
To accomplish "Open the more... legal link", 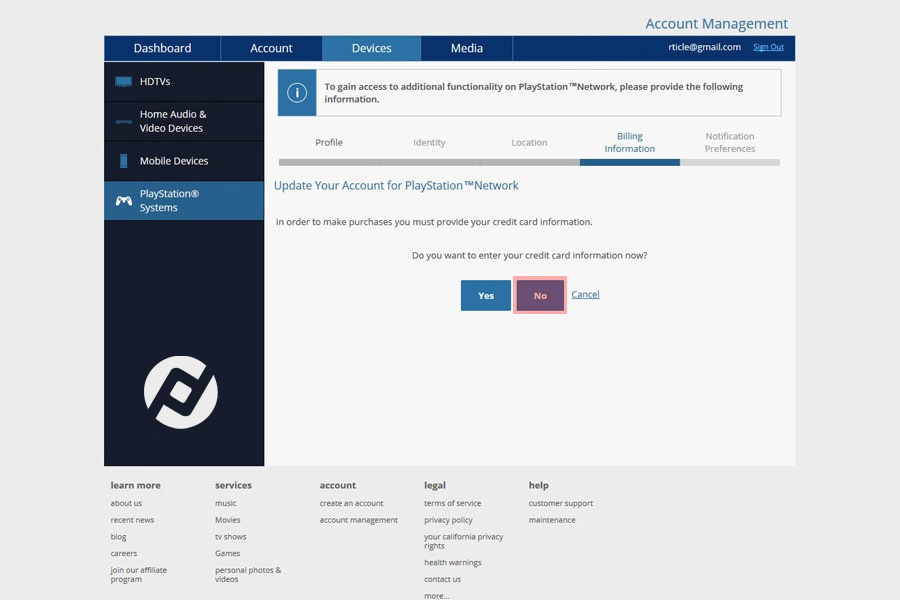I will point(436,595).
